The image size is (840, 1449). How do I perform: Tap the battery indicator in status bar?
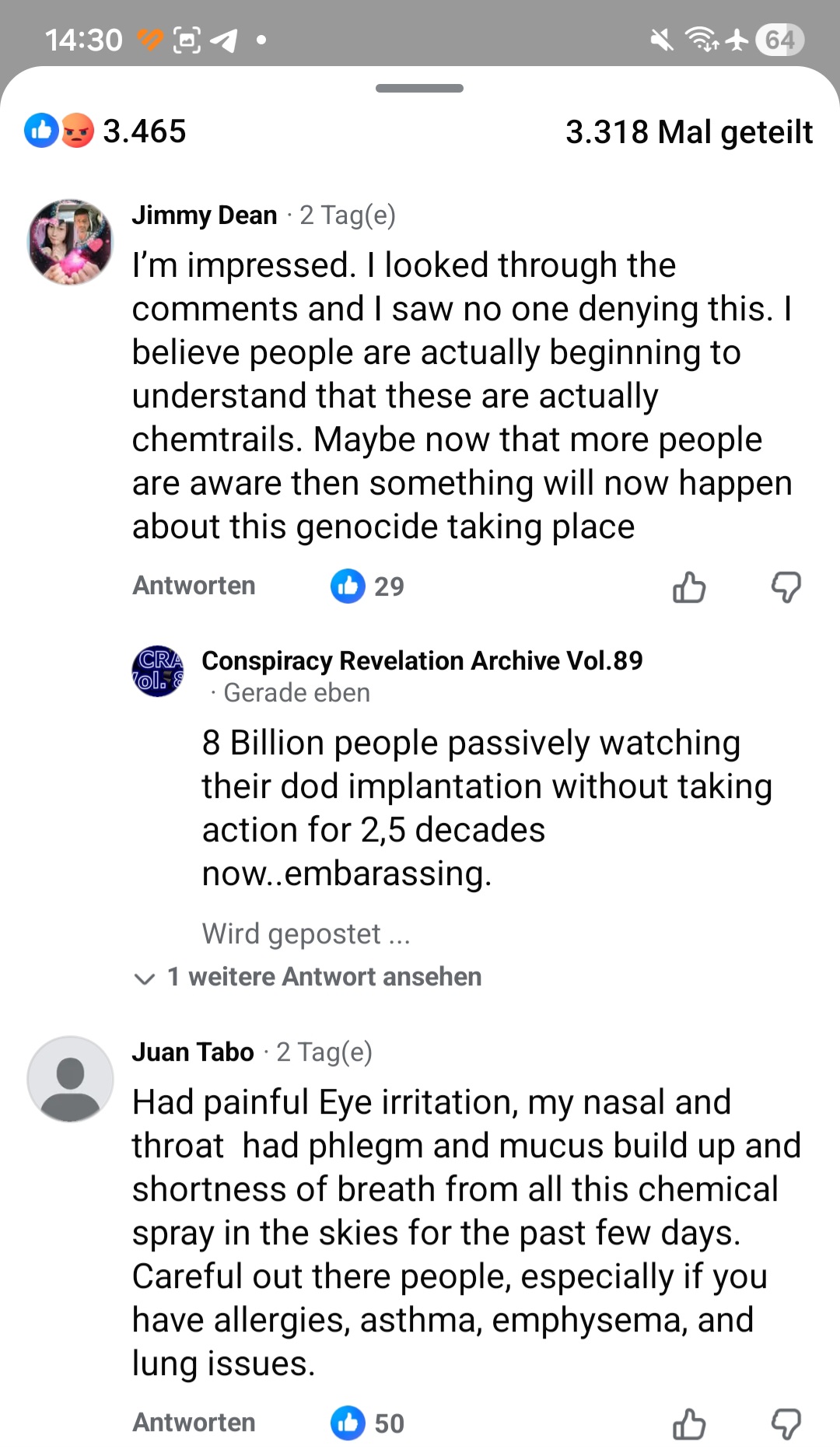point(779,40)
